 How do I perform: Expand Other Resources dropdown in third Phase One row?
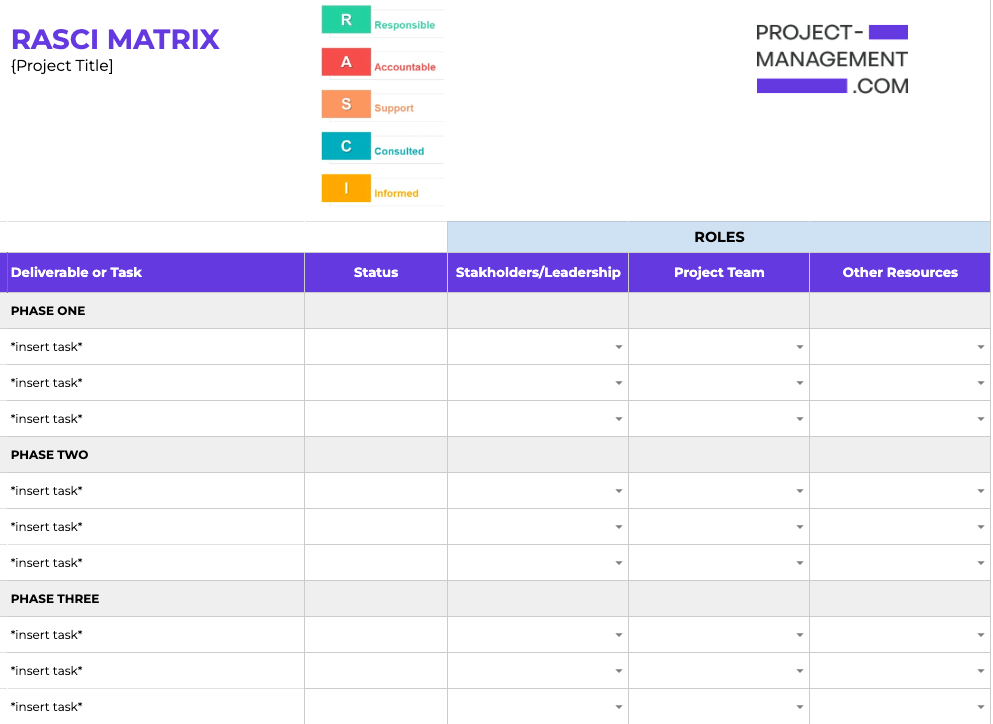click(979, 418)
